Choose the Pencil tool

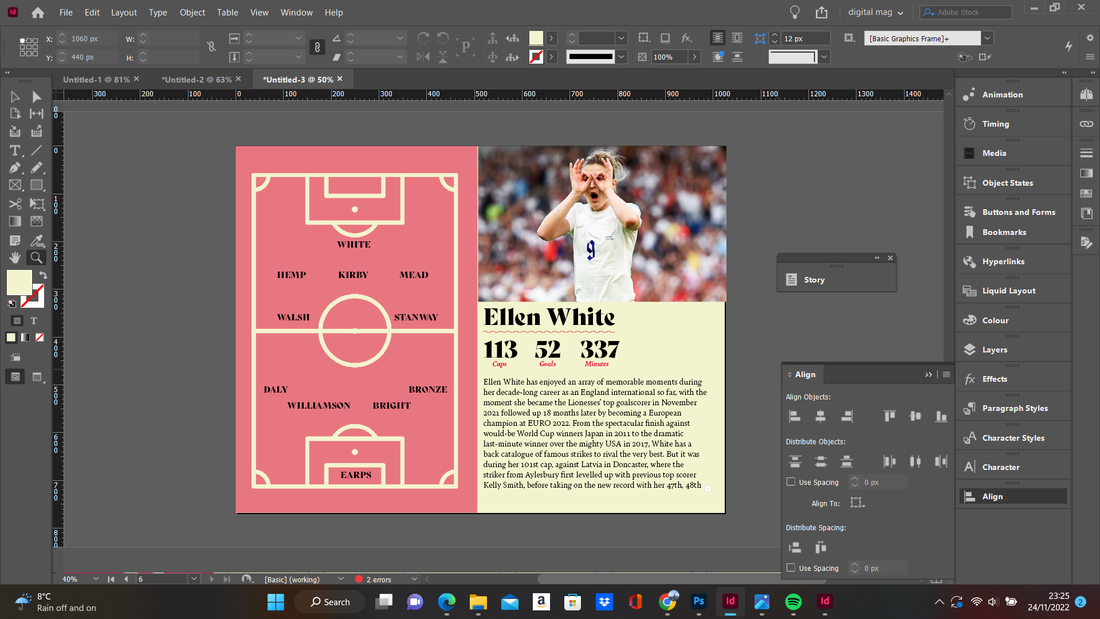36,168
